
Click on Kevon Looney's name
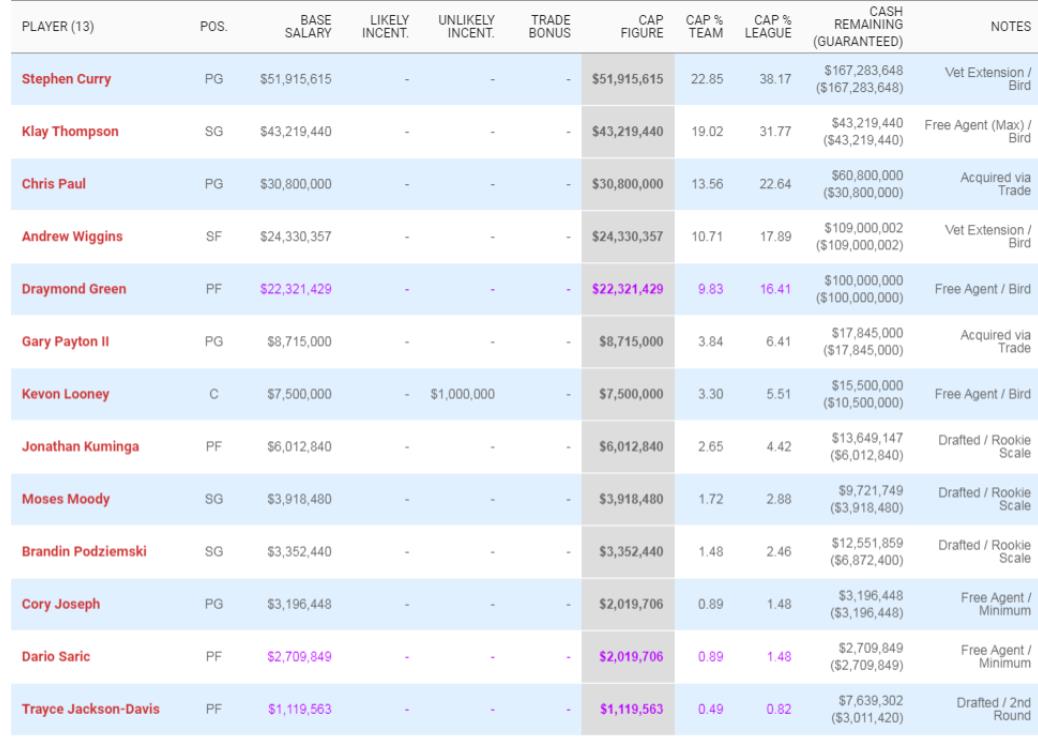[x=66, y=394]
